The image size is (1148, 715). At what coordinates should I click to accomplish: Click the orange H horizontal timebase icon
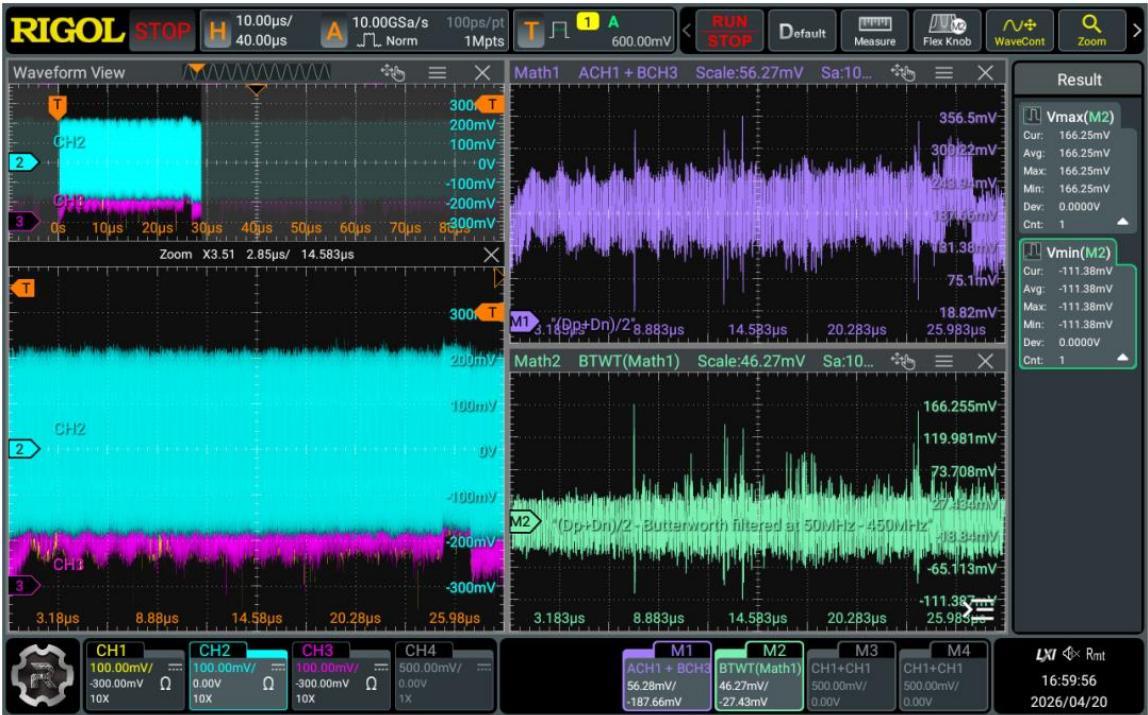(x=217, y=31)
